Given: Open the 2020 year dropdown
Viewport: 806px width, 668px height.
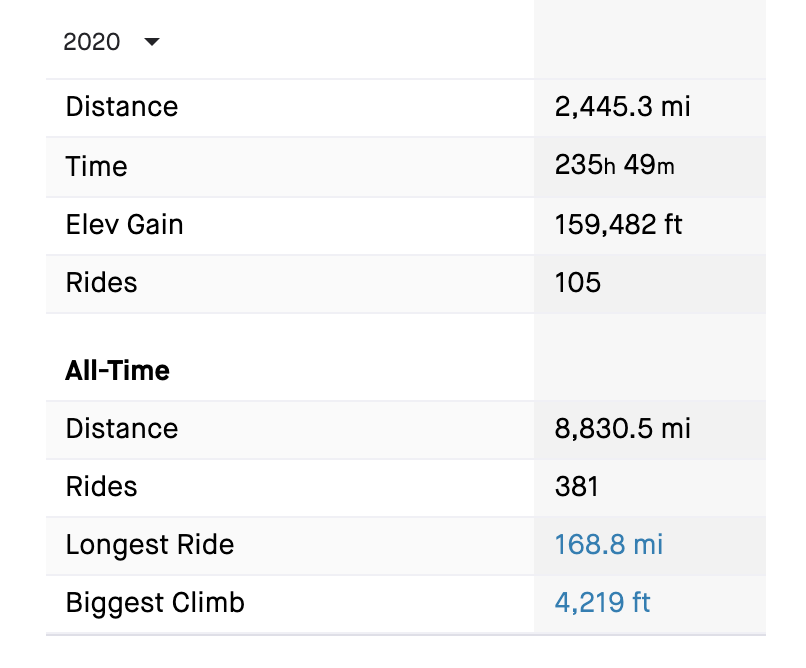Looking at the screenshot, I should coord(112,42).
